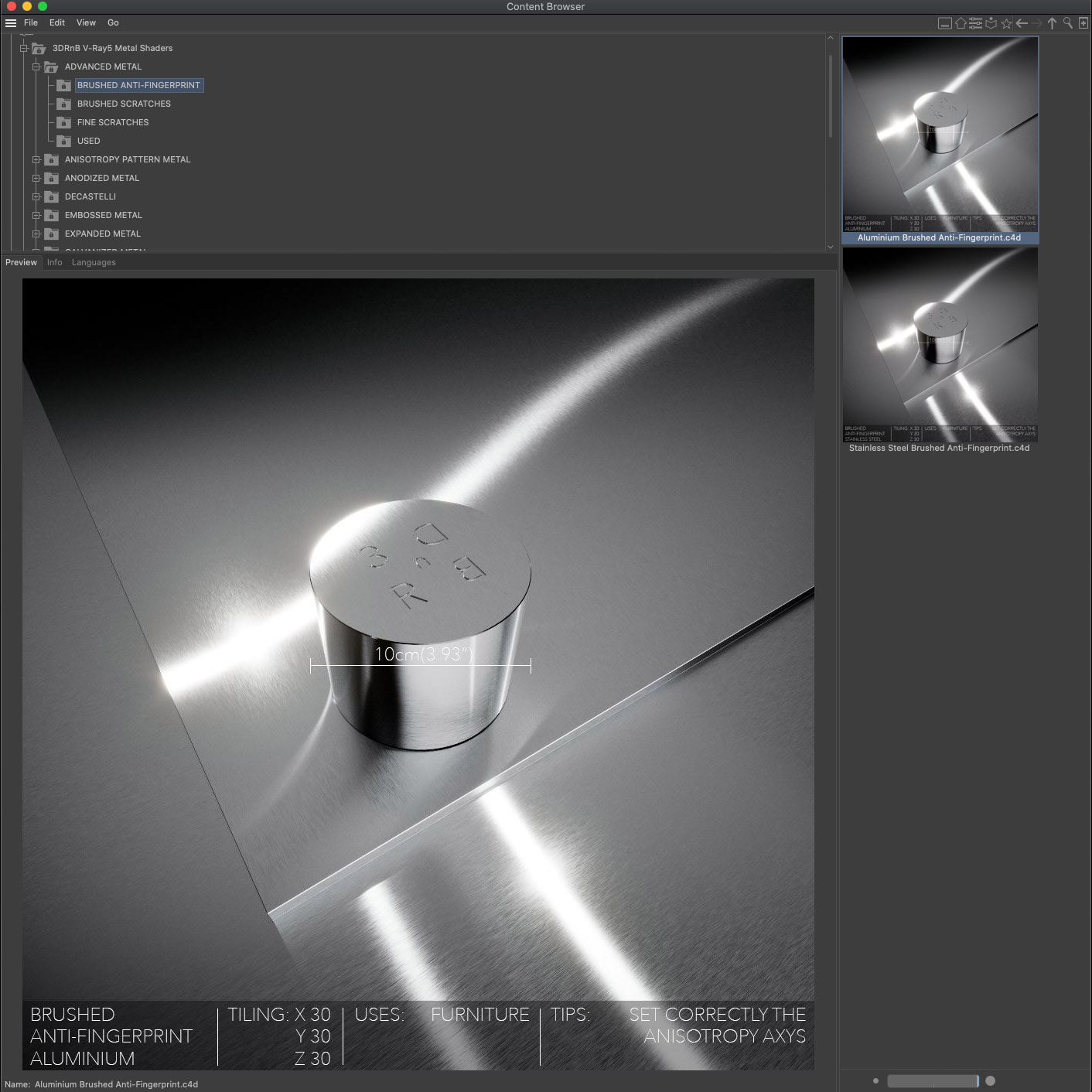
Task: Open the Edit menu
Action: point(57,23)
